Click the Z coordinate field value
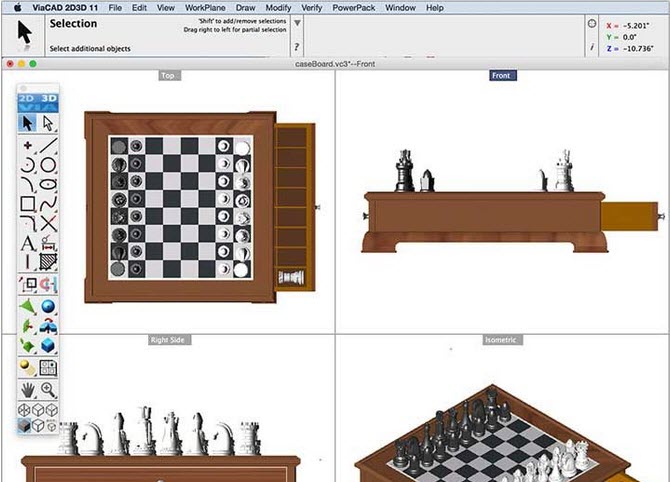 638,49
